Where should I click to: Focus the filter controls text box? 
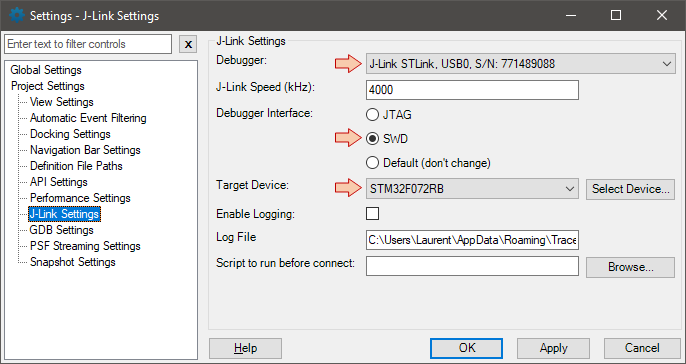(88, 44)
